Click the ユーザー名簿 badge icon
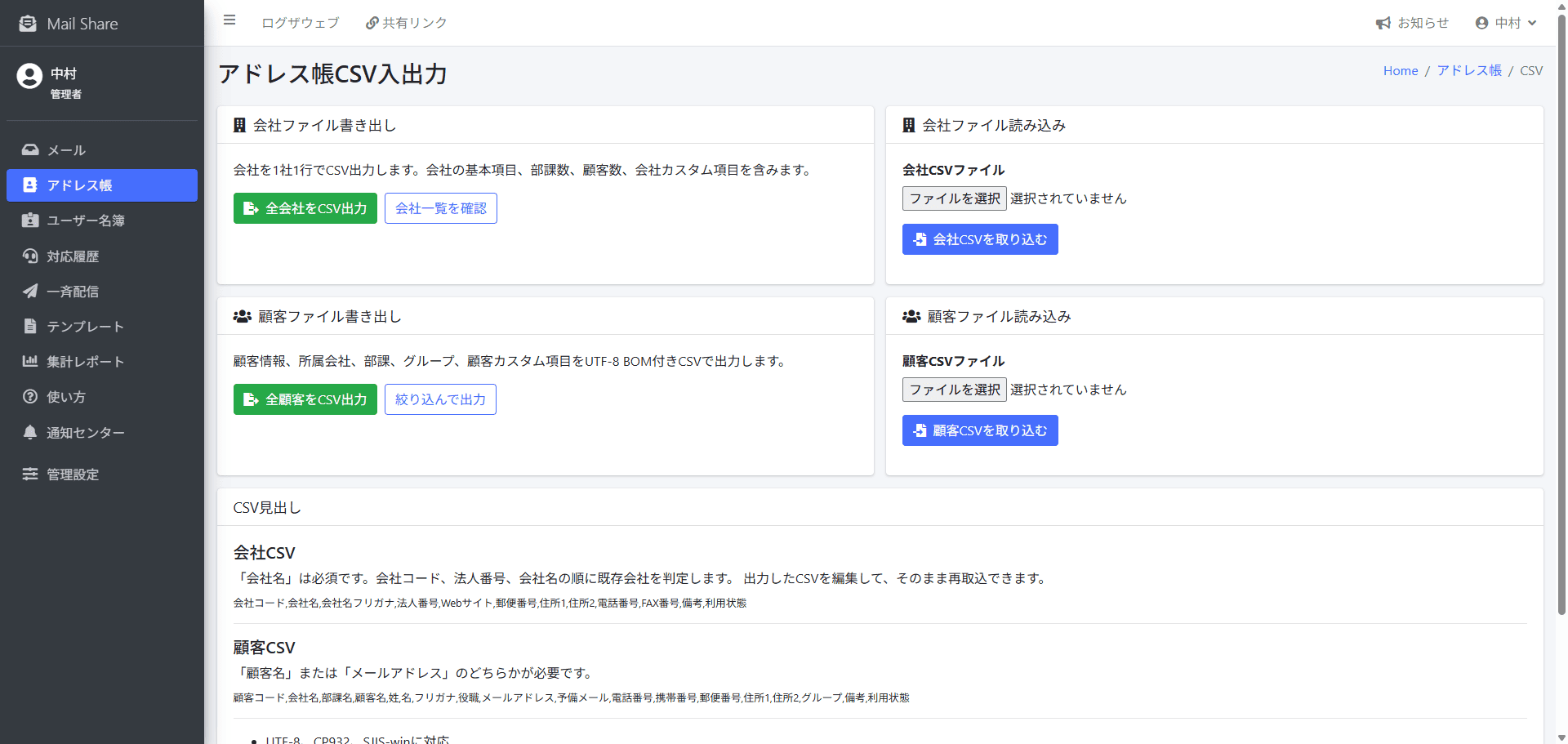1568x744 pixels. click(30, 221)
